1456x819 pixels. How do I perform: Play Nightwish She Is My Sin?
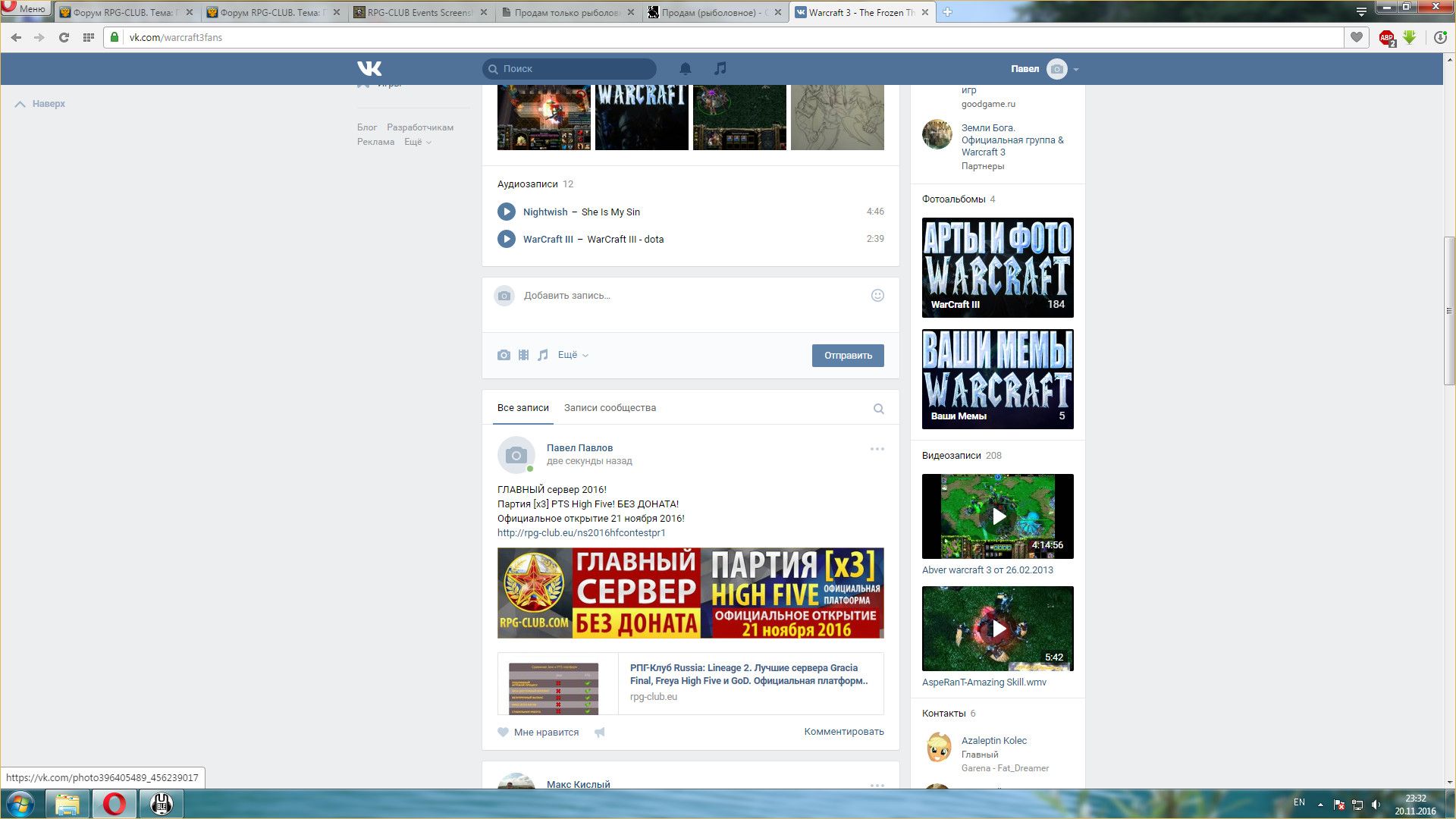tap(507, 212)
